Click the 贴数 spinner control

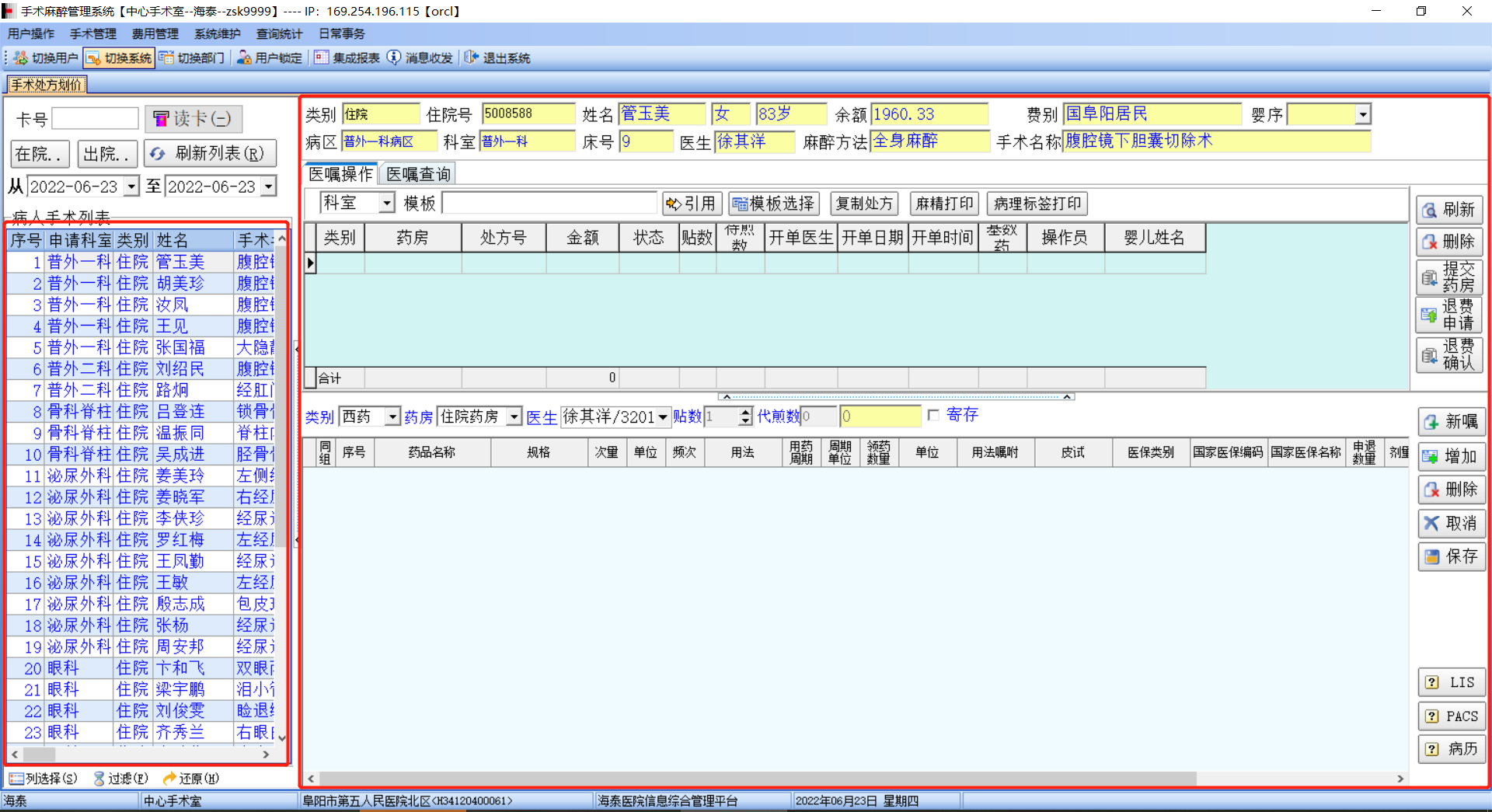coord(746,417)
